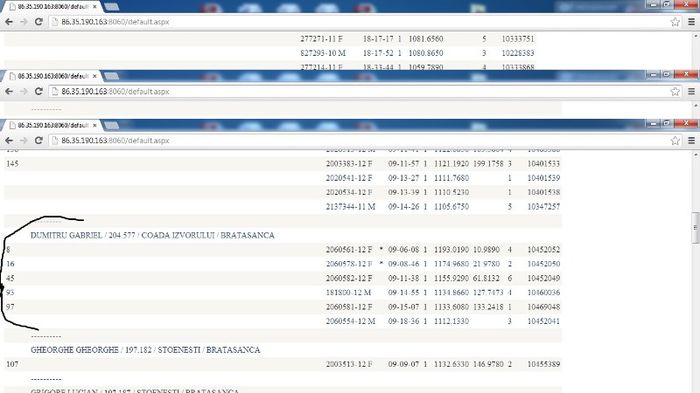Click ring number 2060554-12 M
Screen dimensions: 700x393
[350, 321]
